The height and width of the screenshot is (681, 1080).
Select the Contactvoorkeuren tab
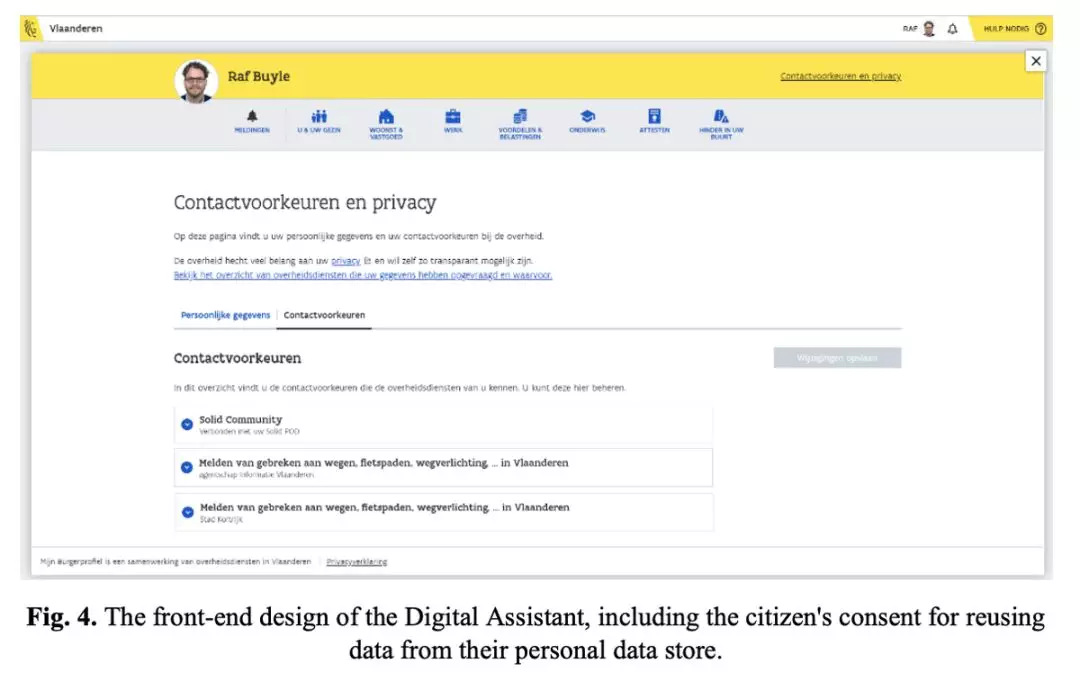point(324,315)
